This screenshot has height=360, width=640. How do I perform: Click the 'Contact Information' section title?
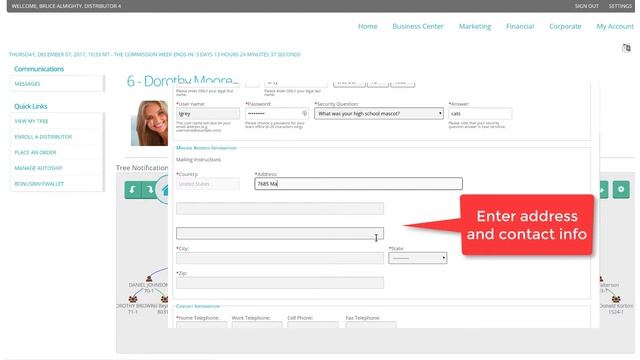click(198, 306)
